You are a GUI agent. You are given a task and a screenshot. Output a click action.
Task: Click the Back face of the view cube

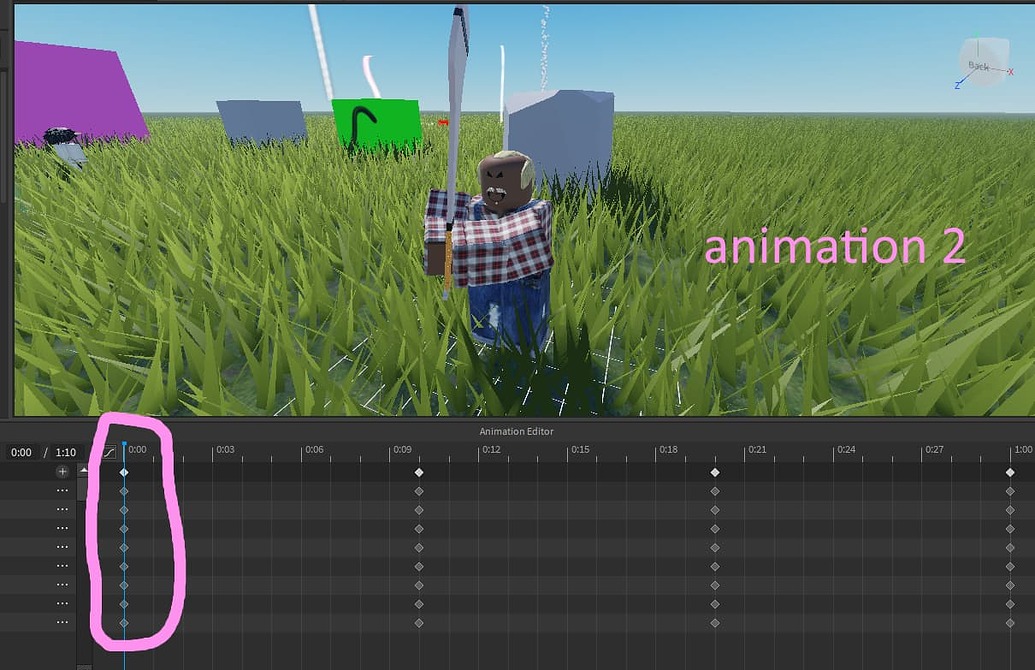(978, 66)
